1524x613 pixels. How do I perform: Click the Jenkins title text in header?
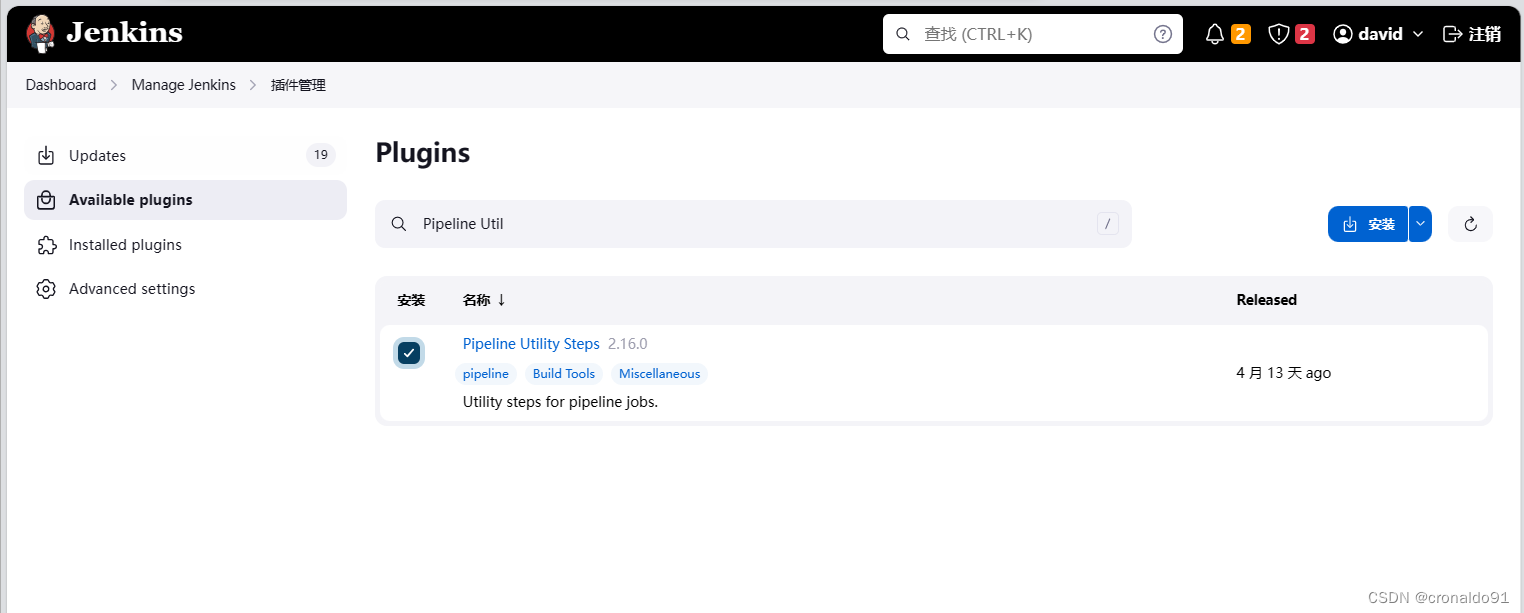pyautogui.click(x=124, y=33)
